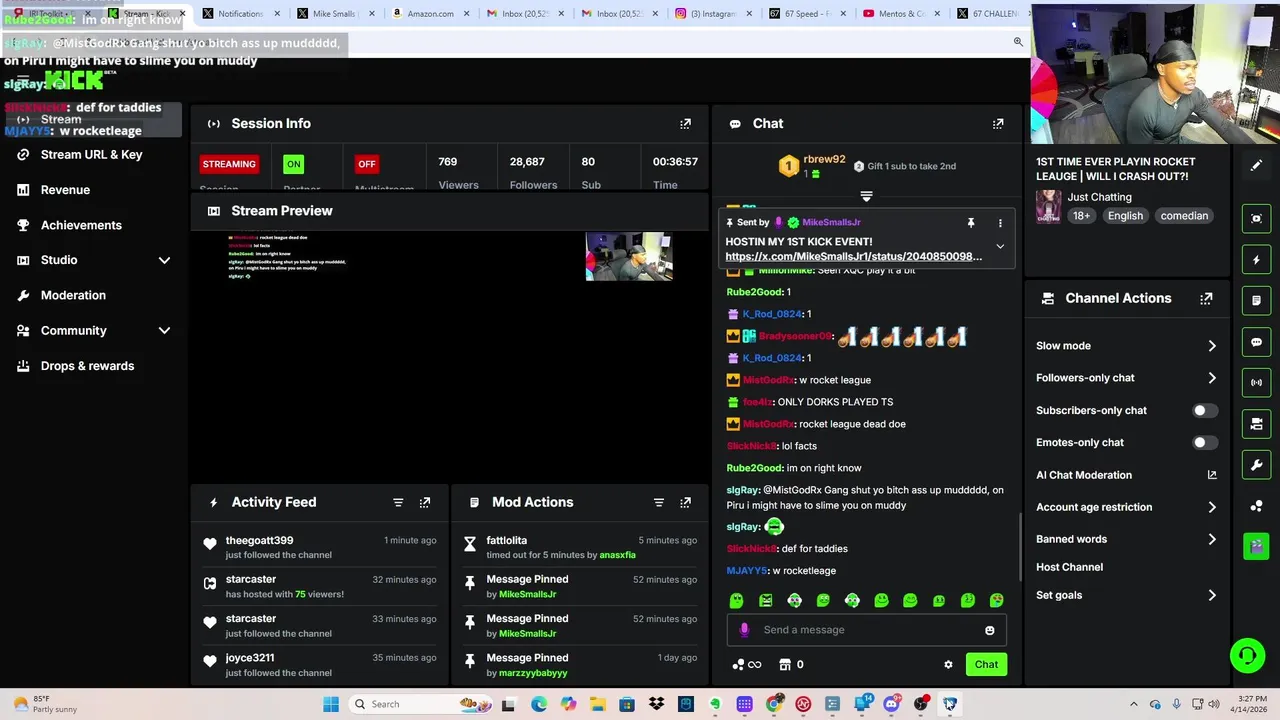Expand the Community sidebar section
This screenshot has width=1280, height=720.
[x=164, y=330]
